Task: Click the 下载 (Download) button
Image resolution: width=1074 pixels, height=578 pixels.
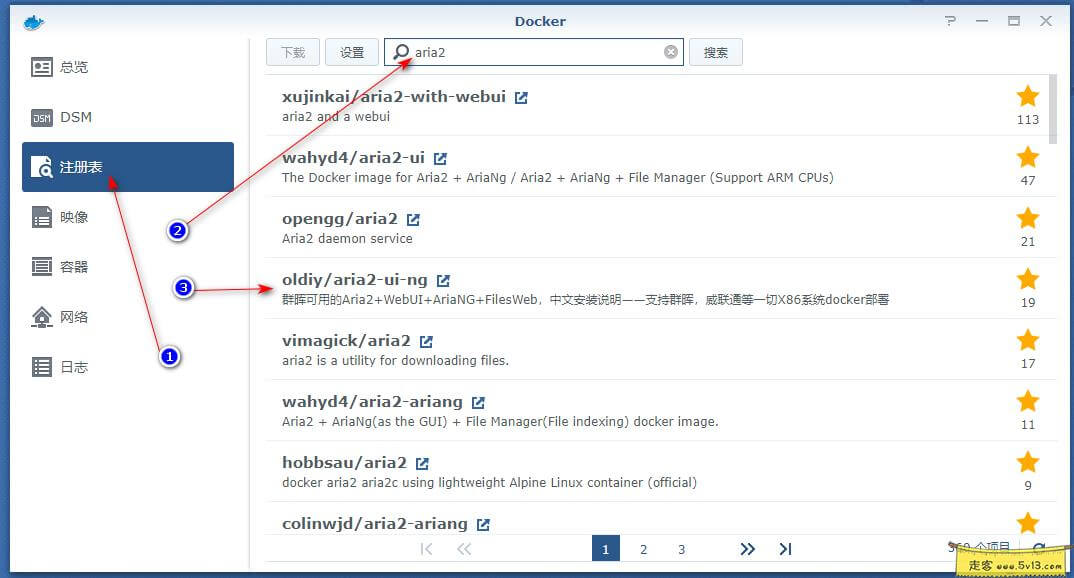Action: 292,52
